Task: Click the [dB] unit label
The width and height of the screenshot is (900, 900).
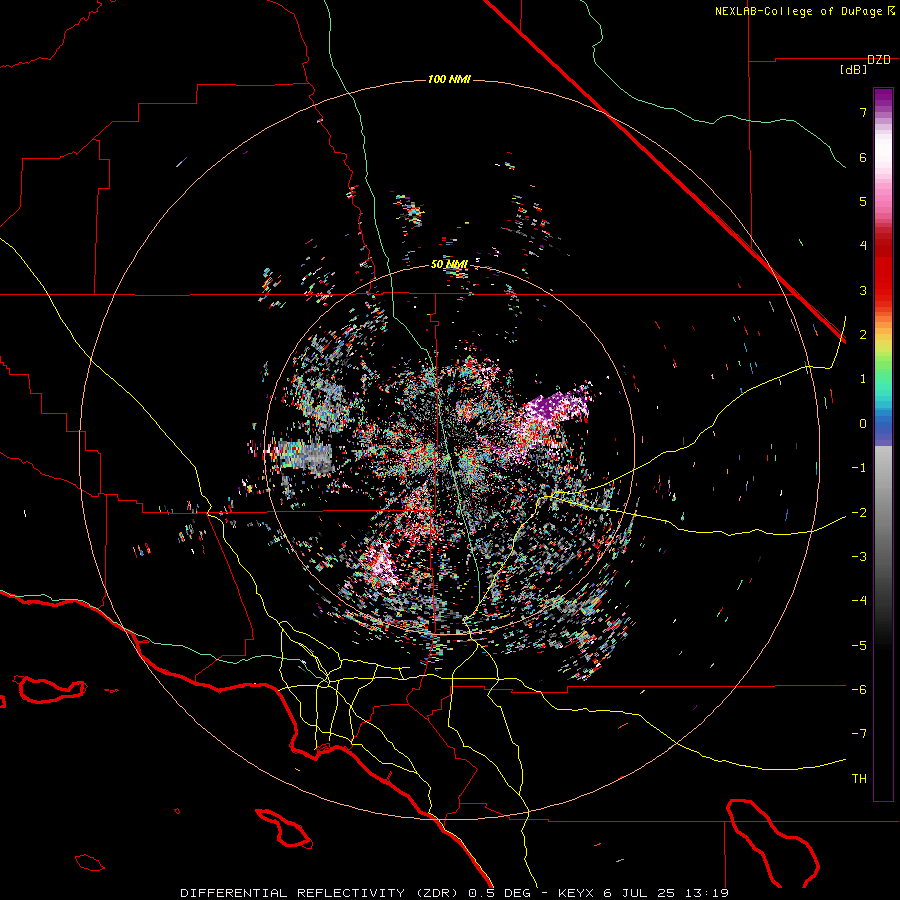Action: [x=853, y=70]
